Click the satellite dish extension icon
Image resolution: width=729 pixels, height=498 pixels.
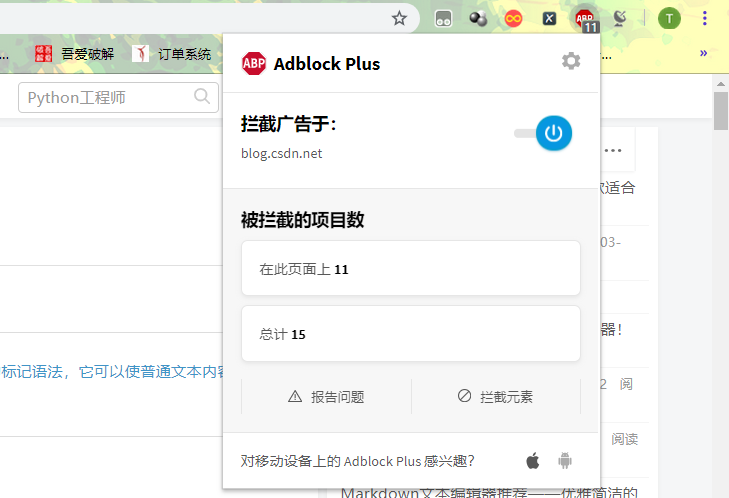(x=620, y=19)
